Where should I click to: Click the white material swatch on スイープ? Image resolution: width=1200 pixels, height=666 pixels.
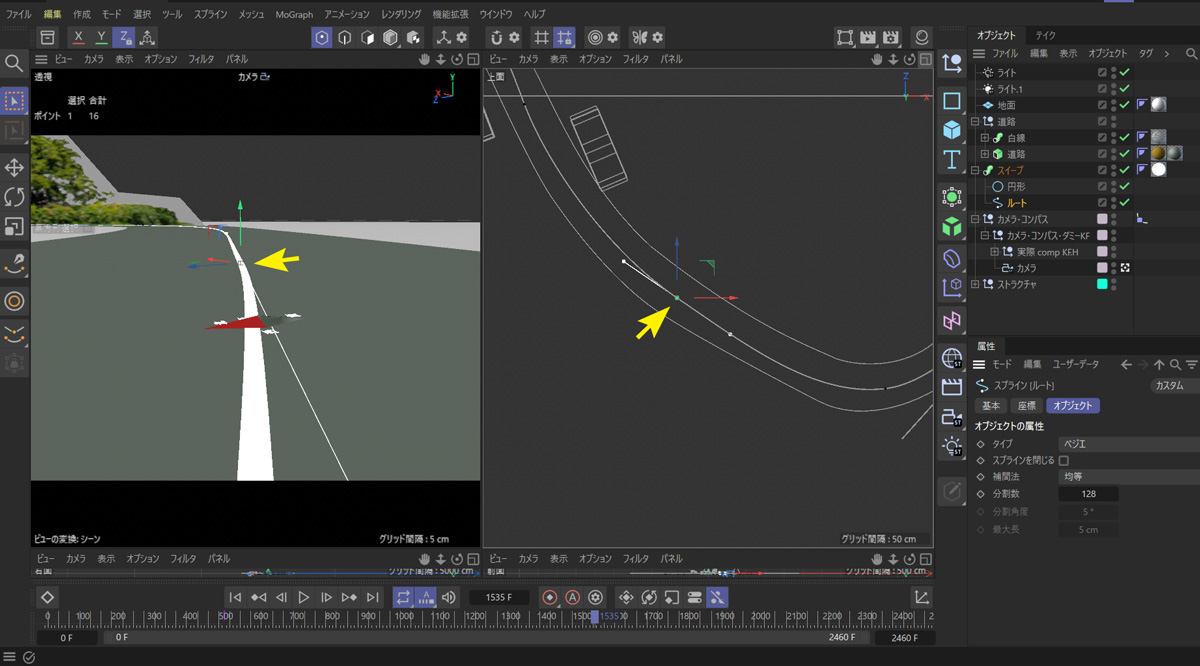click(x=1159, y=170)
